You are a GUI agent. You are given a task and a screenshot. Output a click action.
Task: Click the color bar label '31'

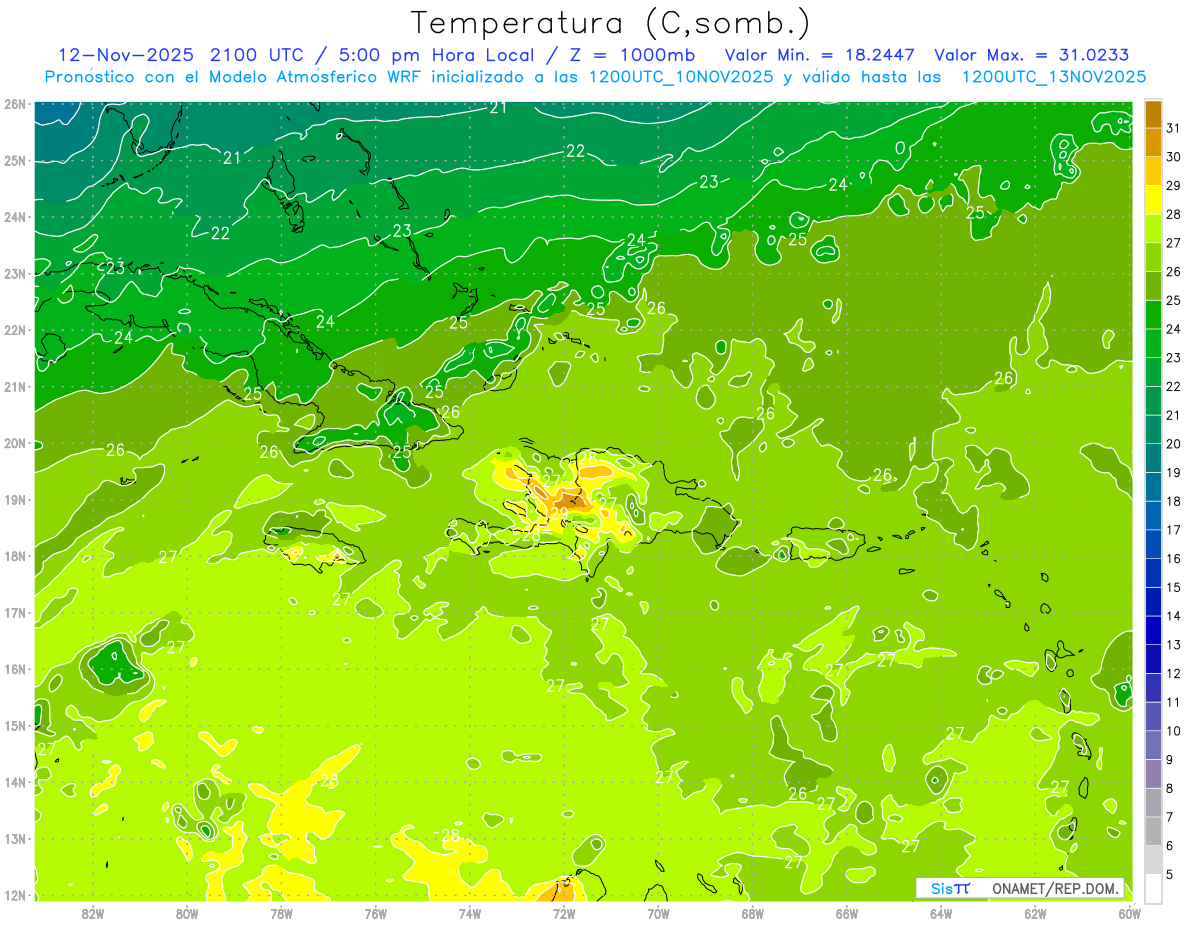1175,127
